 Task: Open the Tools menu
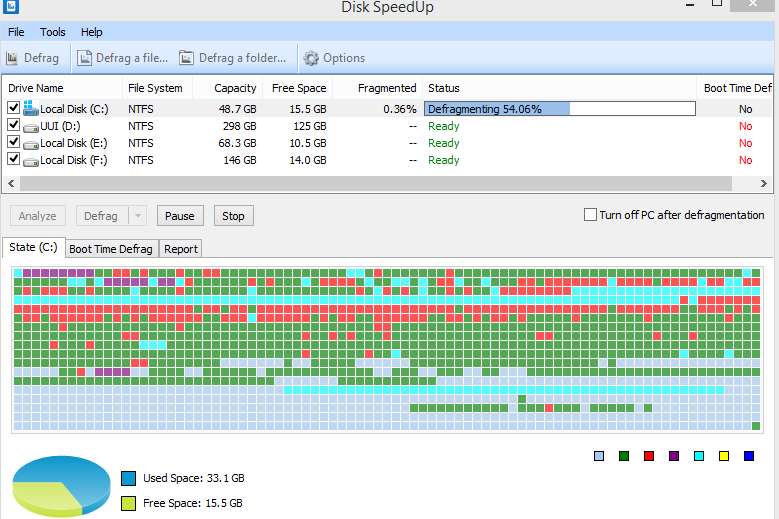click(x=53, y=32)
